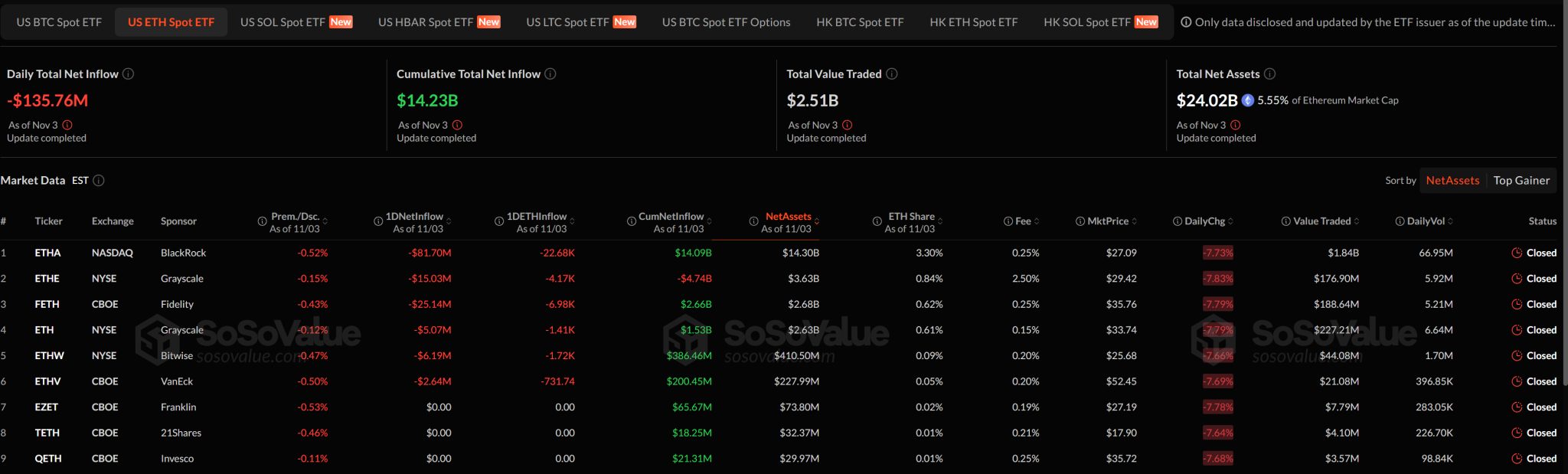
Task: Click red alert icon under Daily Total Net Inflow
Action: click(67, 125)
